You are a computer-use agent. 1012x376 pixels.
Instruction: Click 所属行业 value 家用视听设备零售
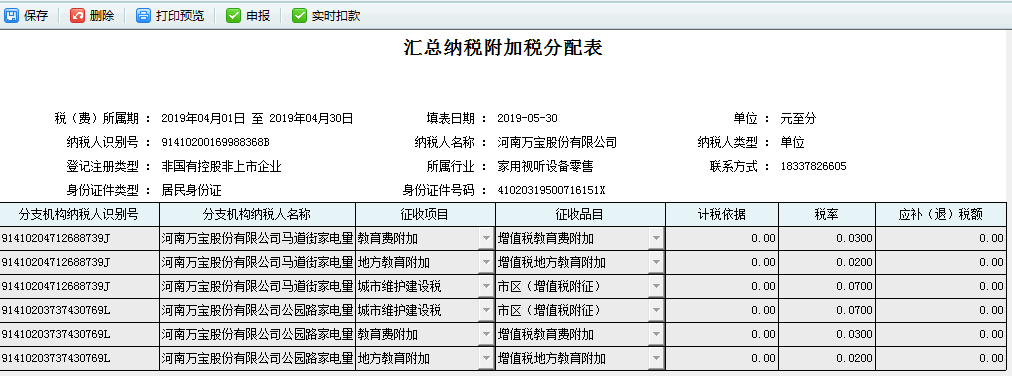click(545, 166)
